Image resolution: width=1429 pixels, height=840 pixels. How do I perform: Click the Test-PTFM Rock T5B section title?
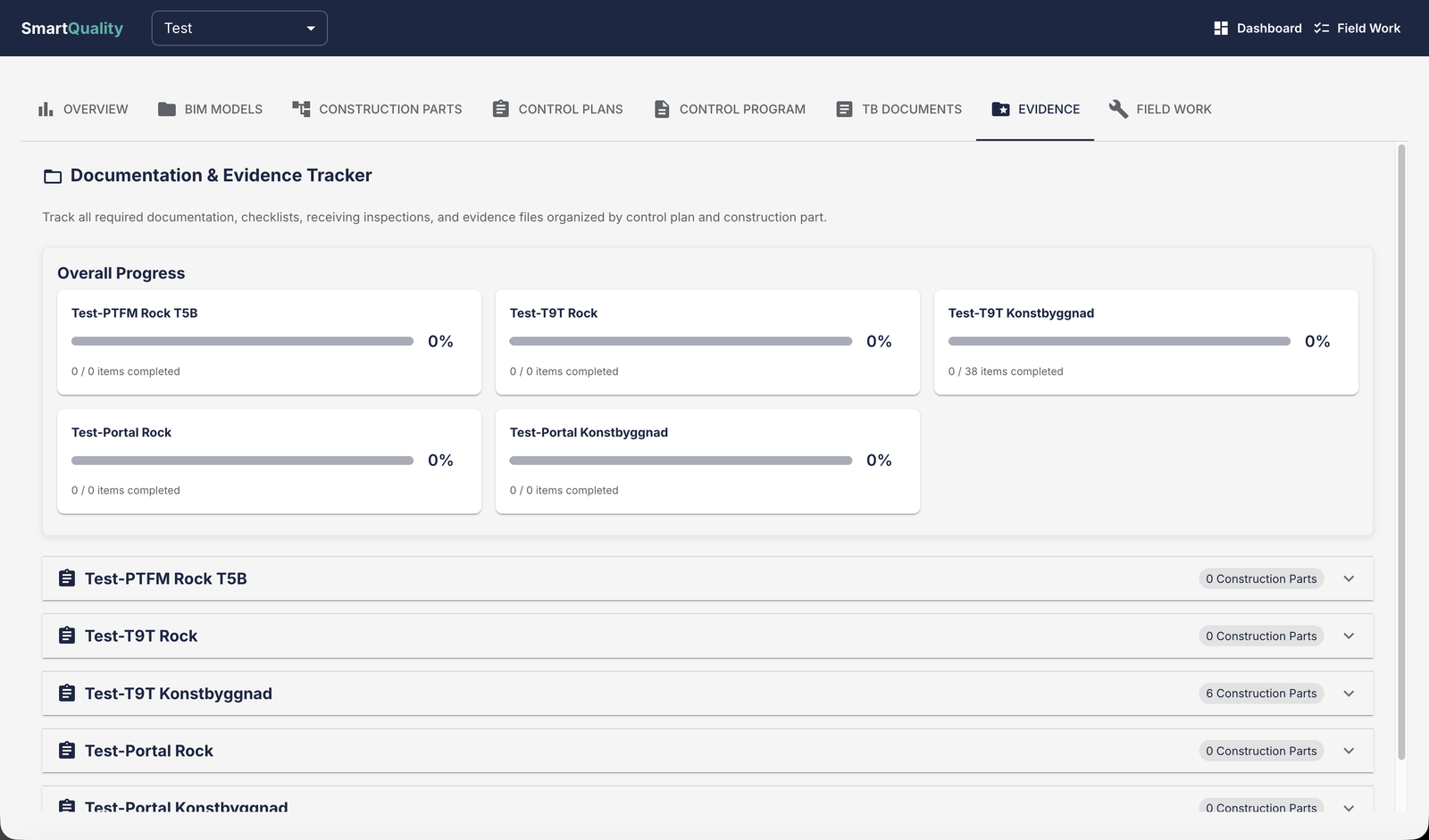point(166,578)
